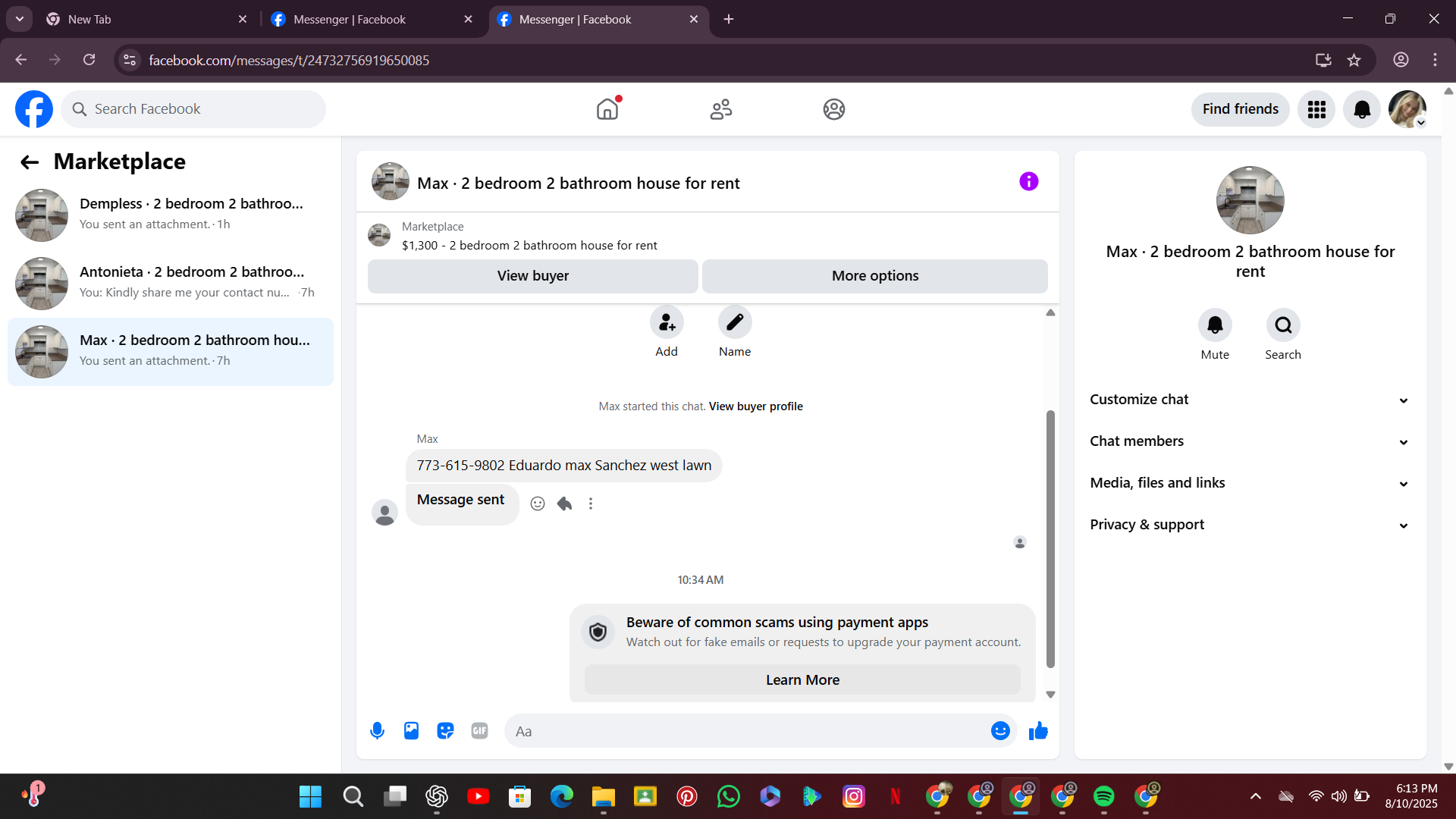
Task: Reply to the Message sent bubble
Action: (x=564, y=504)
